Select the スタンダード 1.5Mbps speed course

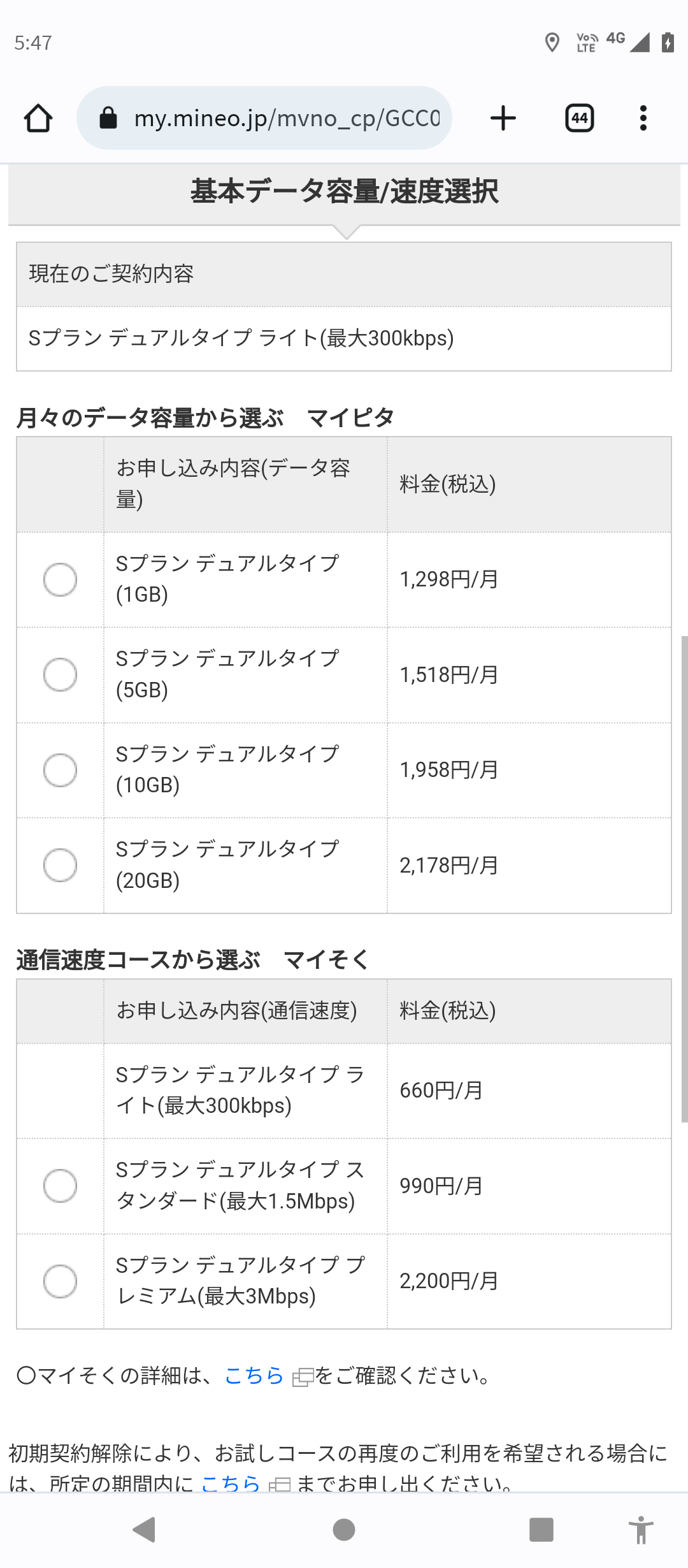pos(61,1186)
